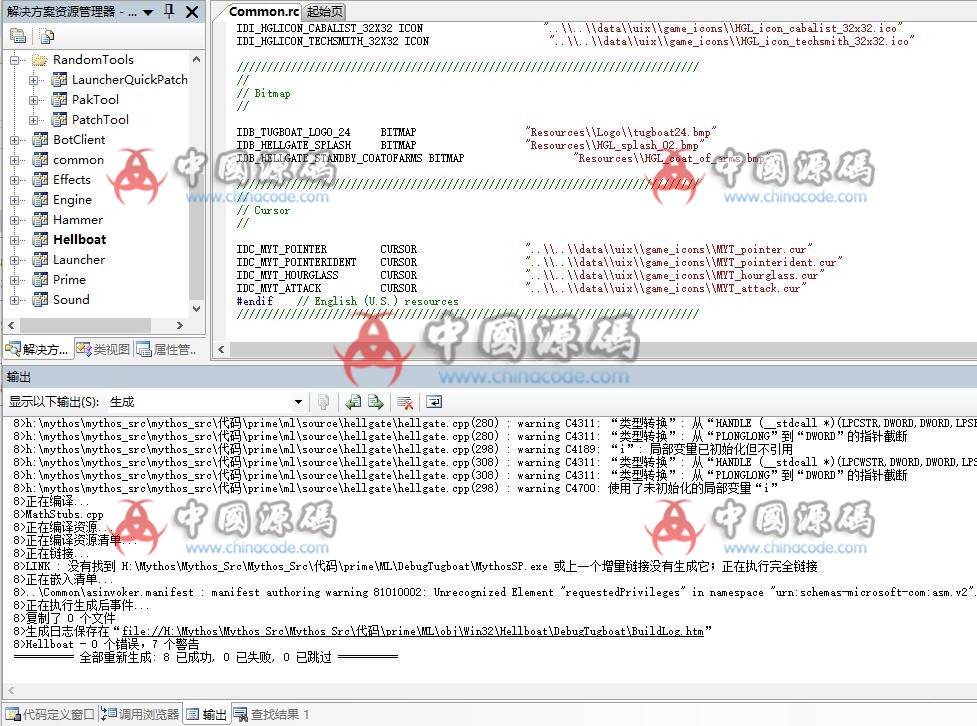Pin the Solution Explorer panel with auto-hide pushpin
Viewport: 977px width, 726px height.
pyautogui.click(x=168, y=12)
